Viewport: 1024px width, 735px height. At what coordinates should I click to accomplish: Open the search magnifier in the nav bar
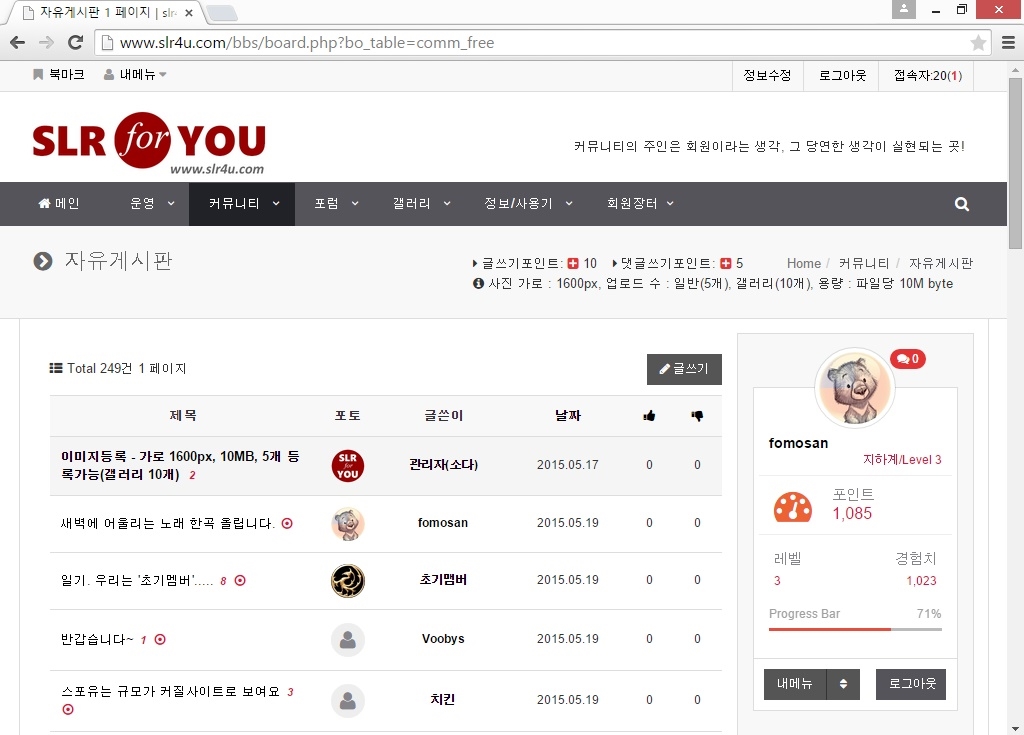tap(961, 204)
